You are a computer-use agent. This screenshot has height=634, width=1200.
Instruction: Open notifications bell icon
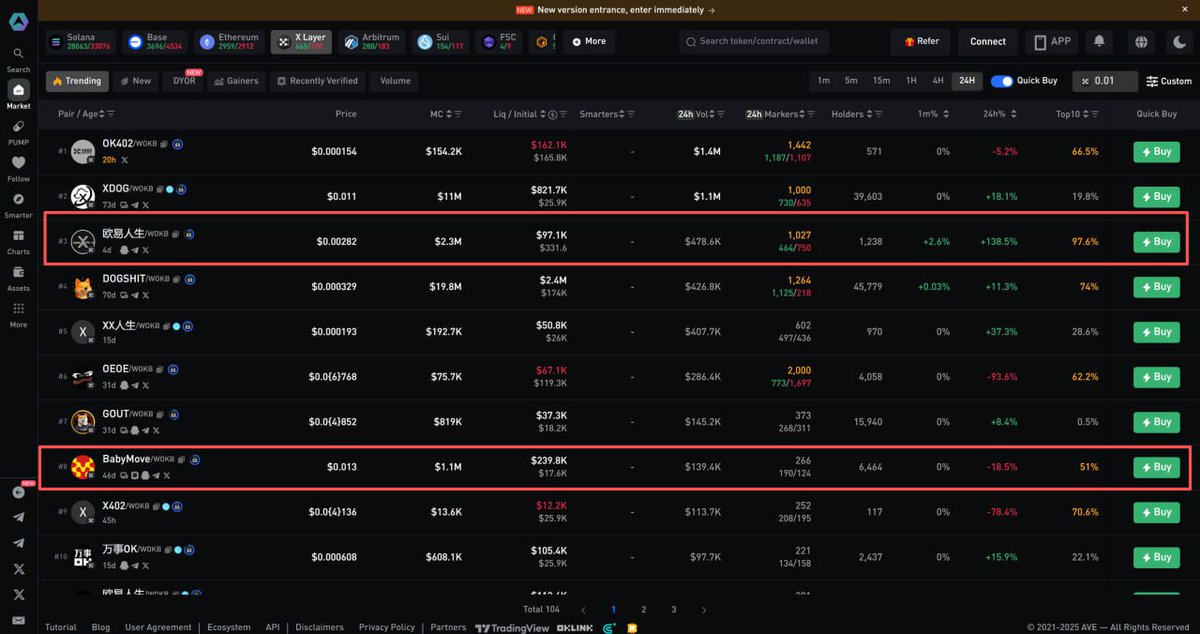1100,42
